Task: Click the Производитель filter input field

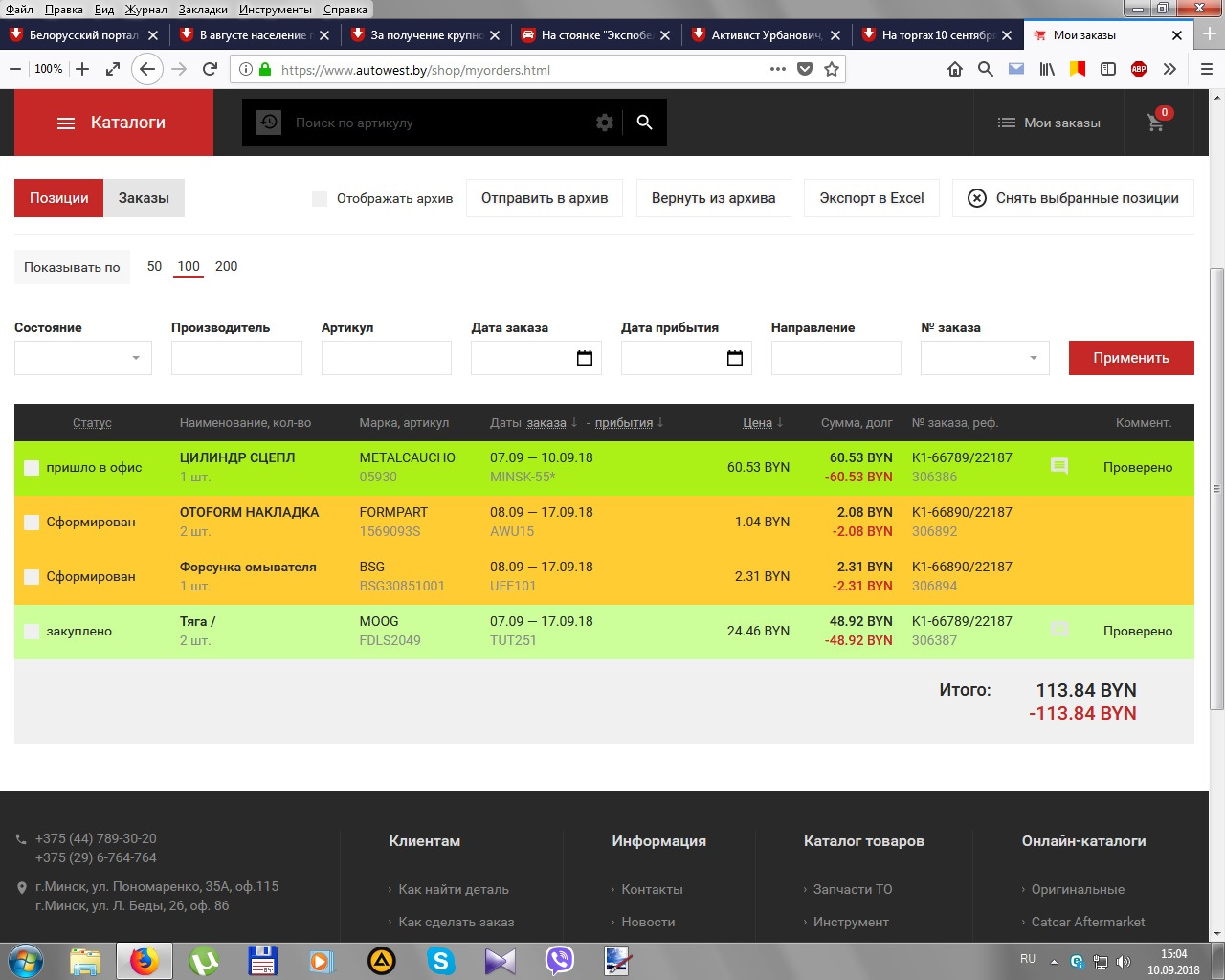Action: click(236, 358)
